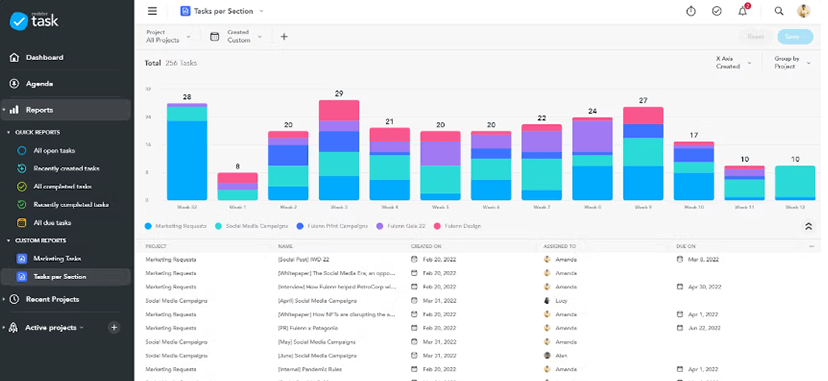Toggle Fulenn Print Campaigns legend series

tap(332, 226)
